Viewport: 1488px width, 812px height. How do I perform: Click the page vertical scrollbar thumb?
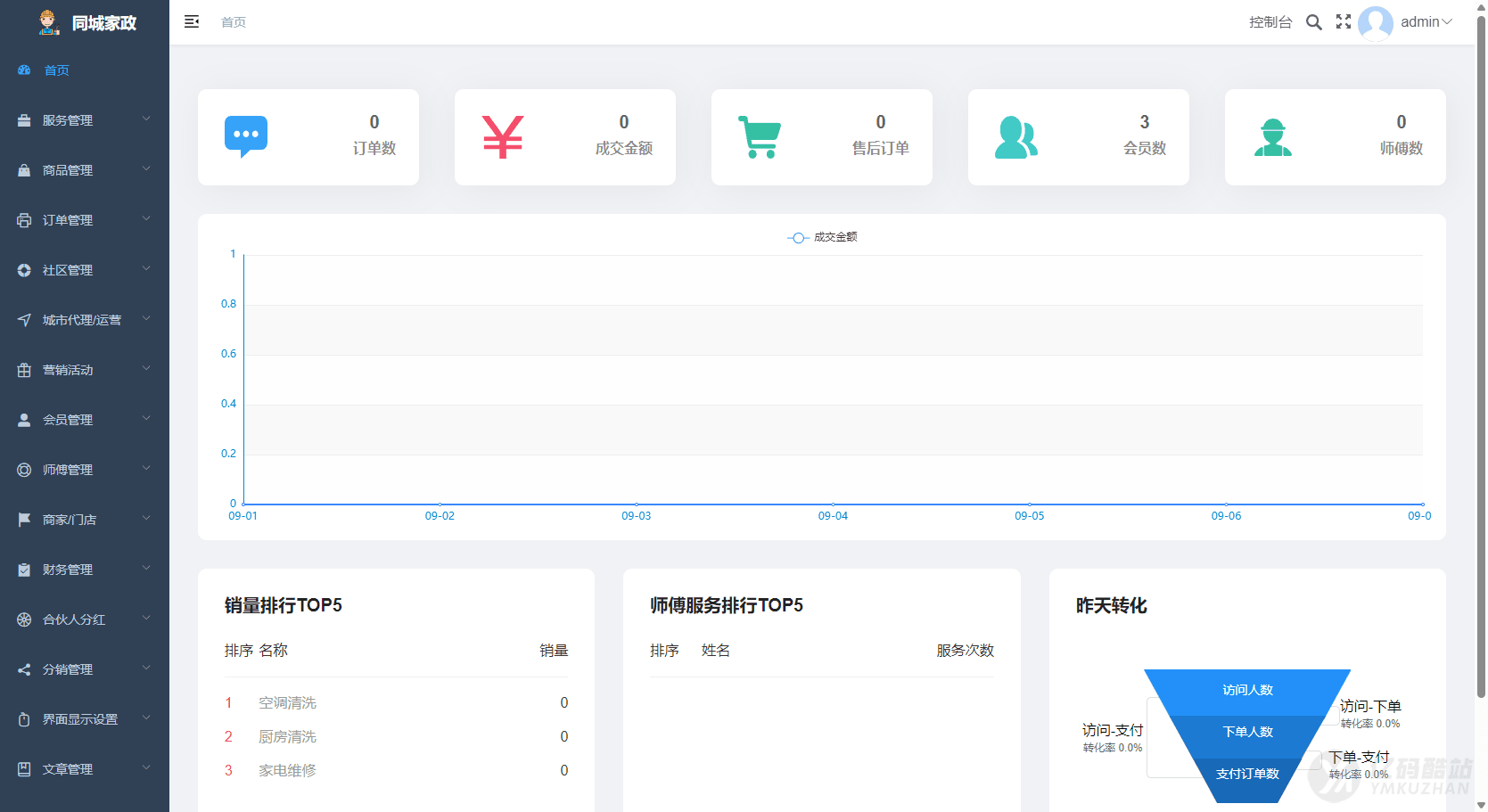(1481, 357)
